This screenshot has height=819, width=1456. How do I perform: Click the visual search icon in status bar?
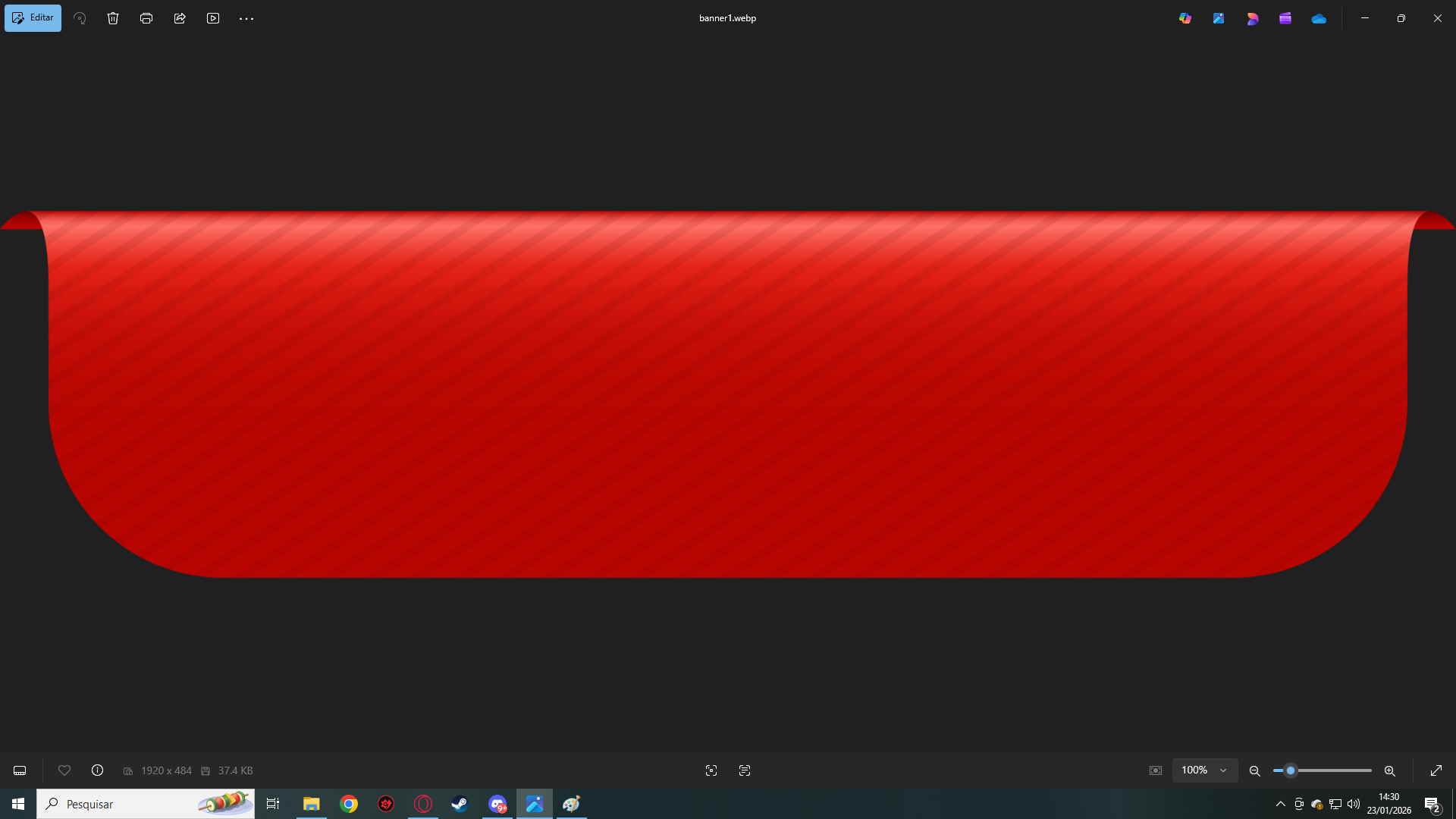711,770
